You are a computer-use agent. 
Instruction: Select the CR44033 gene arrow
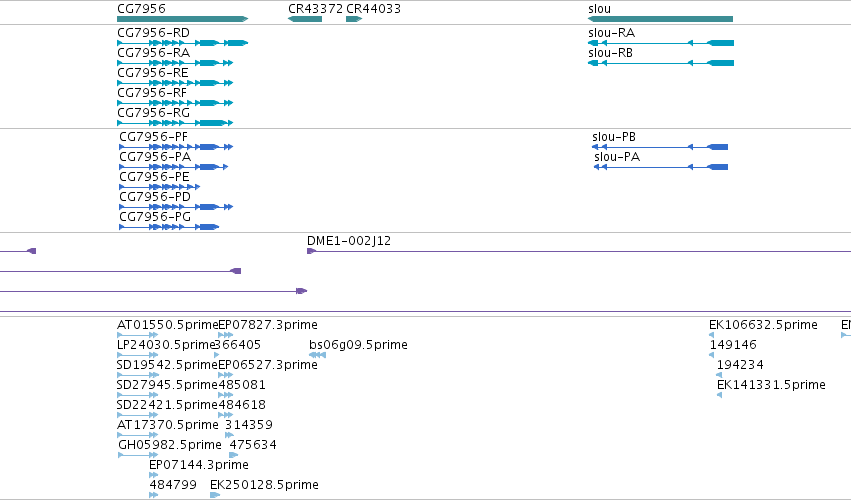pos(354,19)
